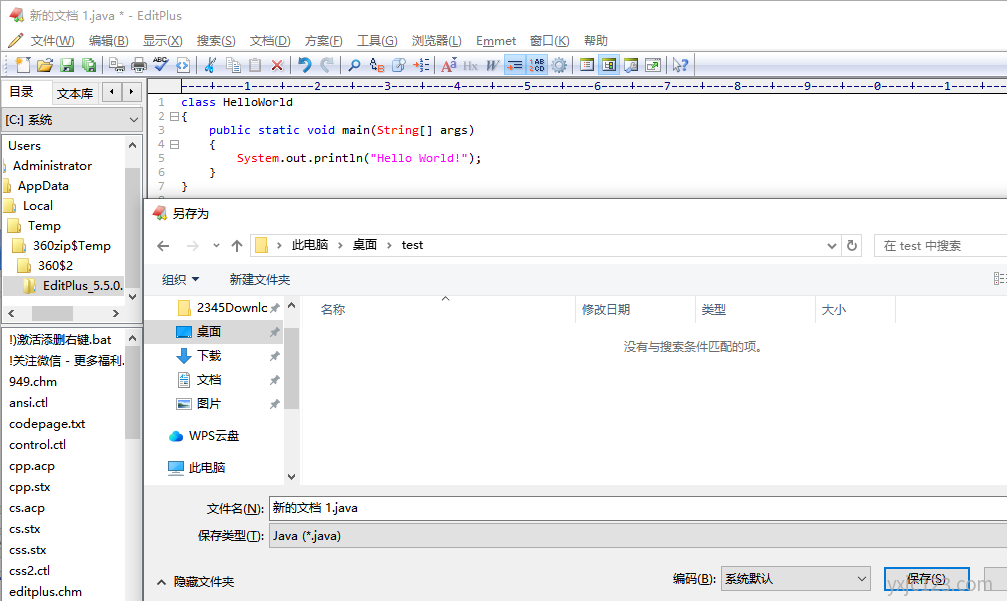Click the Find magnifier icon
Viewport: 1007px width, 601px height.
pos(354,65)
